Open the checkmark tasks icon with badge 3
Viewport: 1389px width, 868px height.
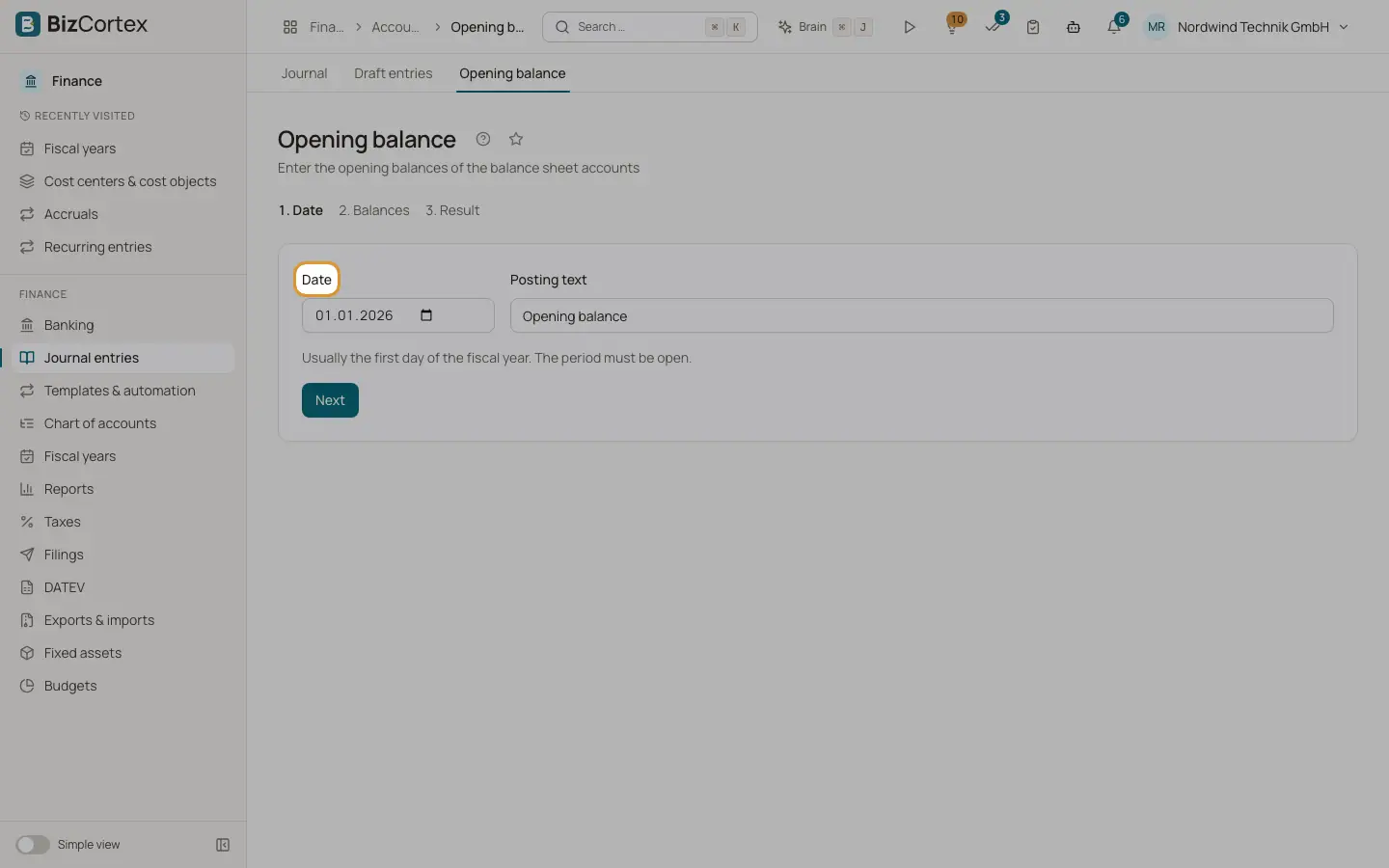click(994, 26)
